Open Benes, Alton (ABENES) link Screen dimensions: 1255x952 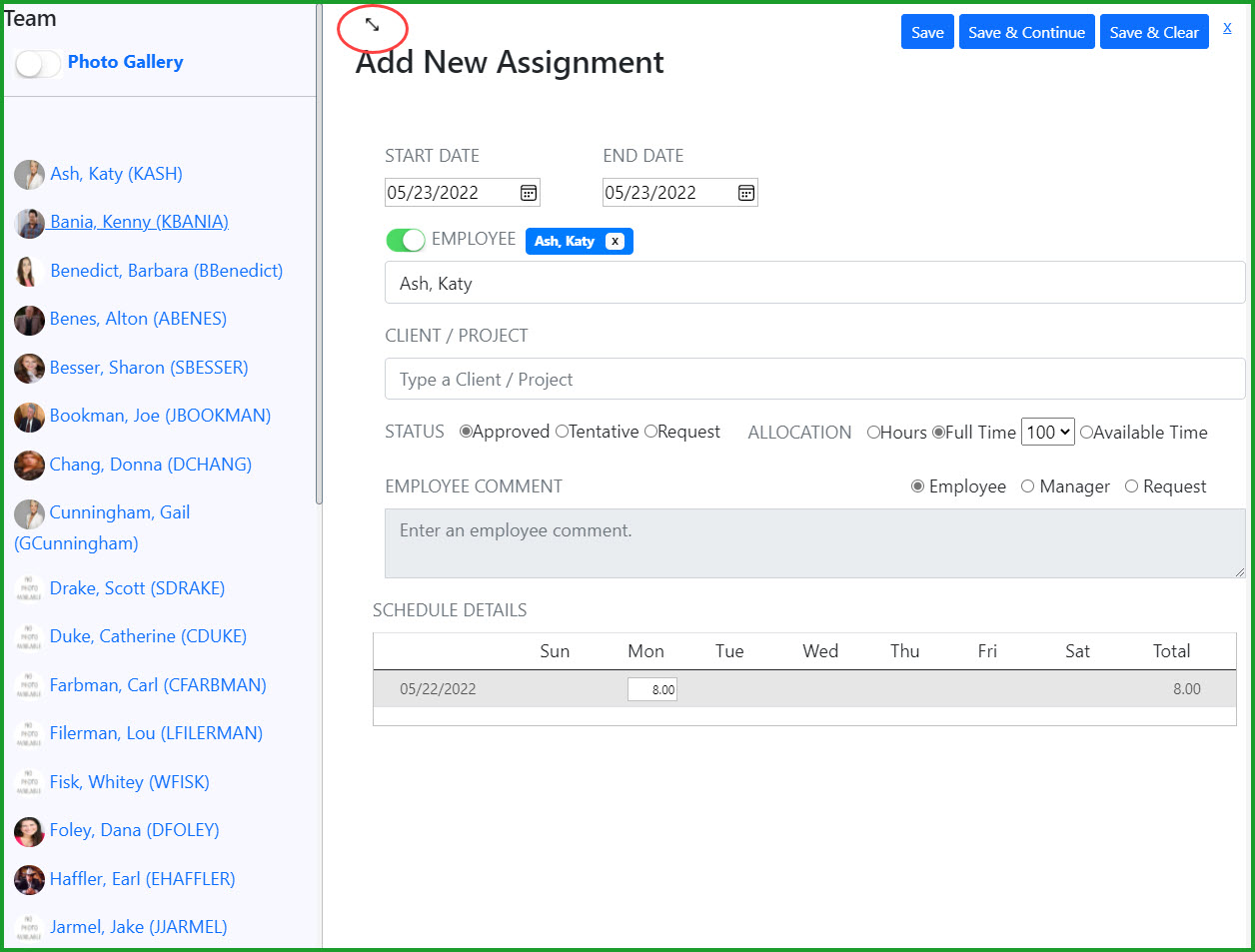(138, 319)
